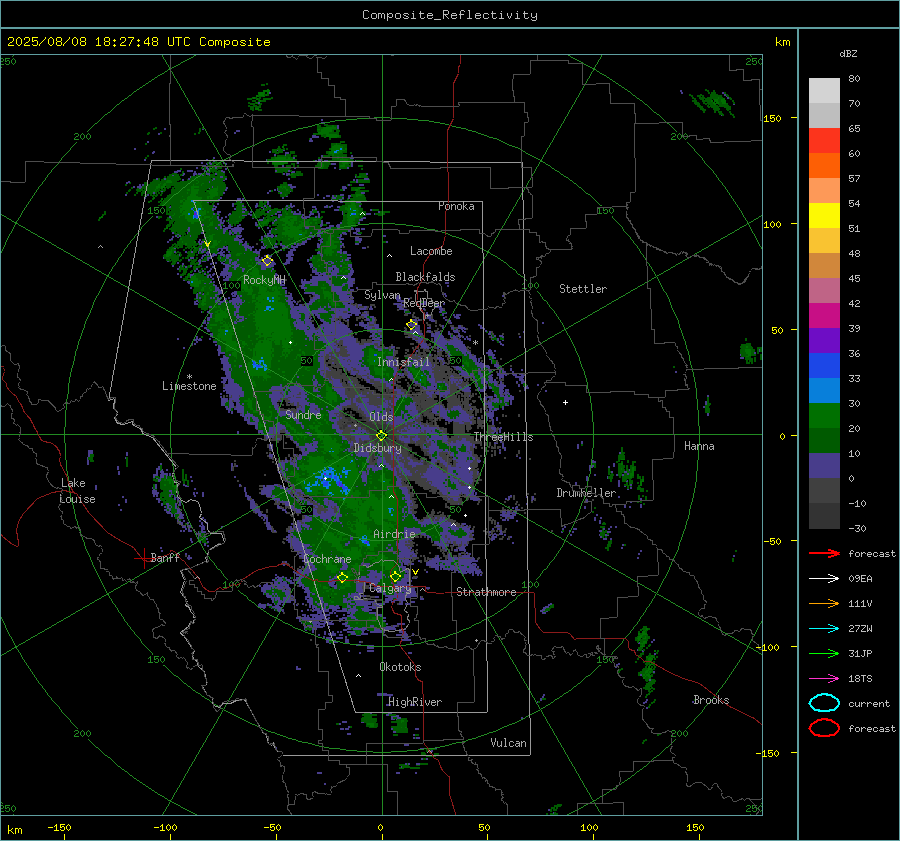
Task: Click the dBZ legend heading
Action: (x=848, y=53)
